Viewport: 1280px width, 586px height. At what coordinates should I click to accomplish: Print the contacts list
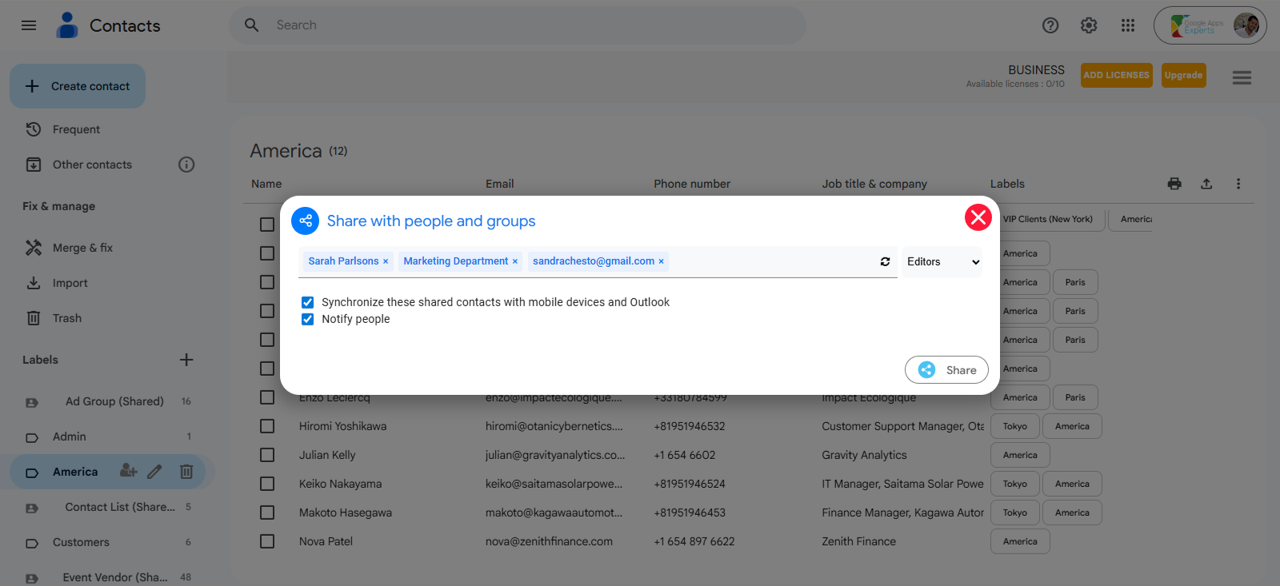pyautogui.click(x=1174, y=184)
